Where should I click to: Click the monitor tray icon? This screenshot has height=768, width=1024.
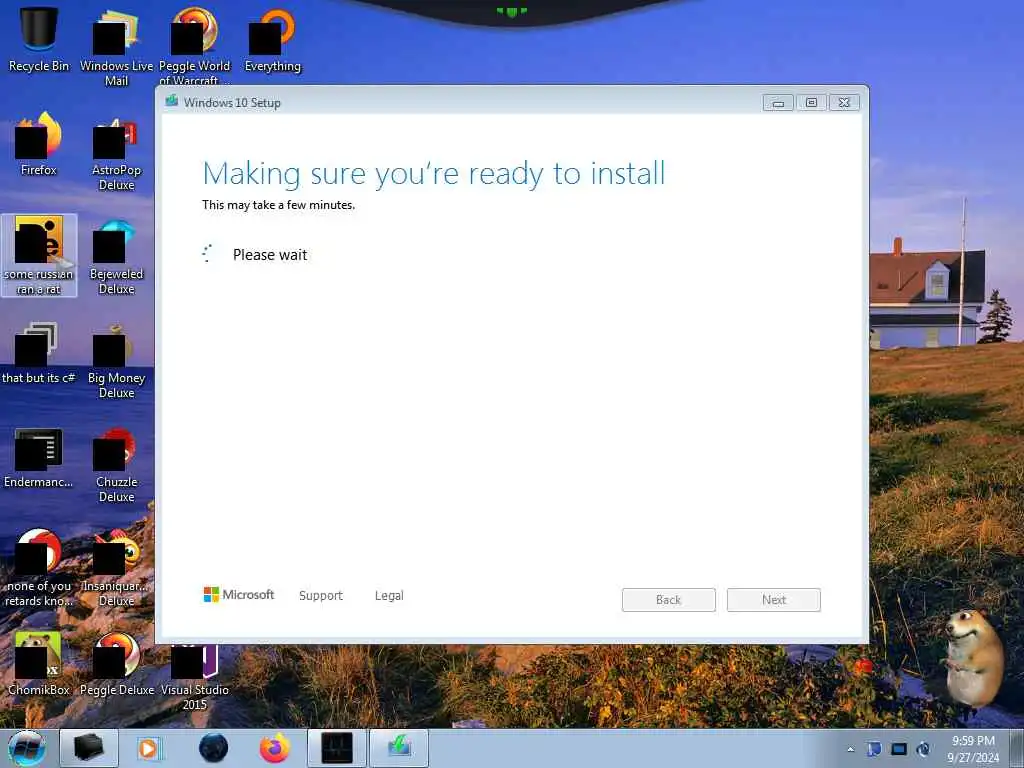click(899, 749)
